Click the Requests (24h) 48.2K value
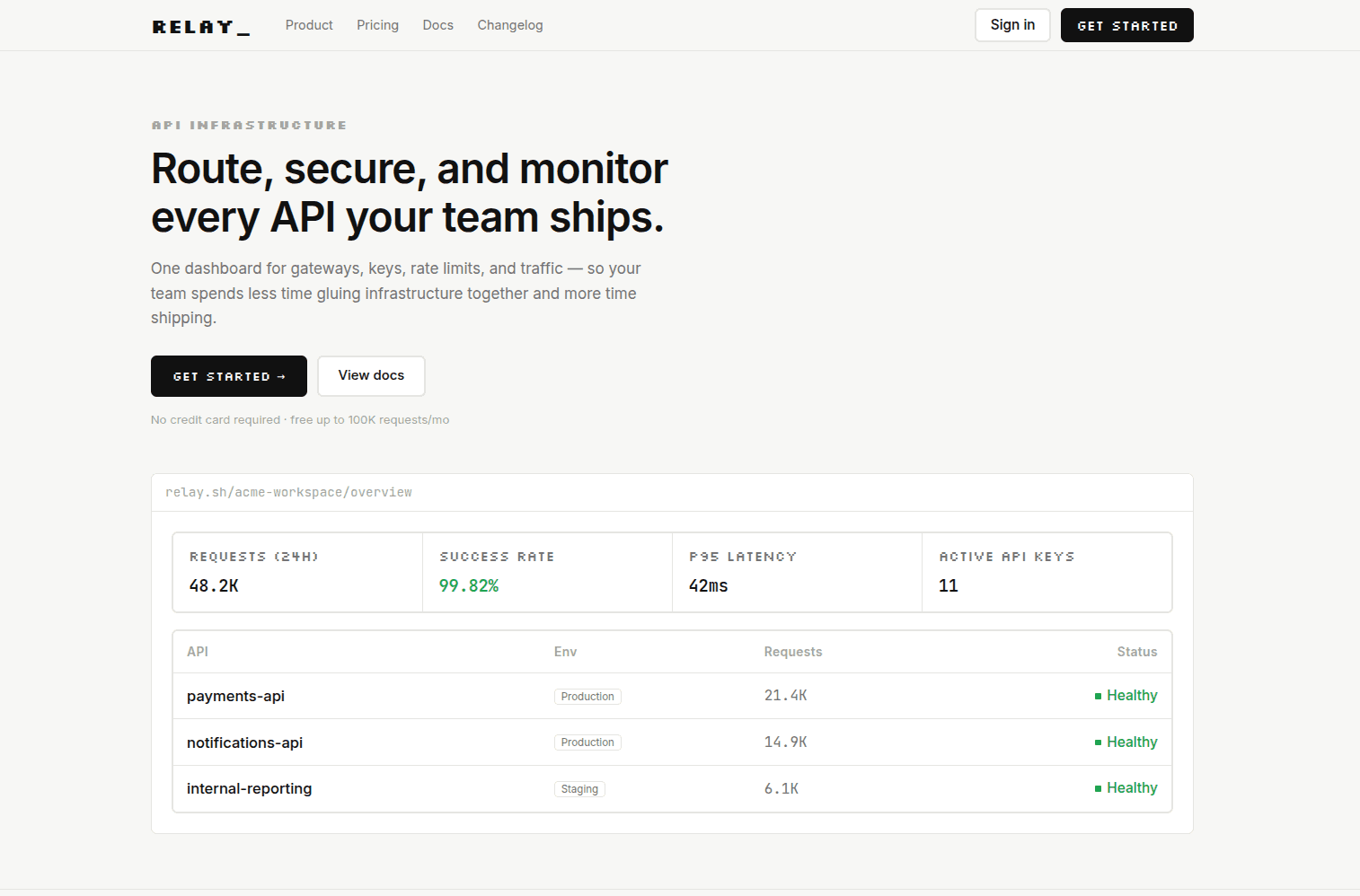Image resolution: width=1360 pixels, height=896 pixels. (x=214, y=585)
